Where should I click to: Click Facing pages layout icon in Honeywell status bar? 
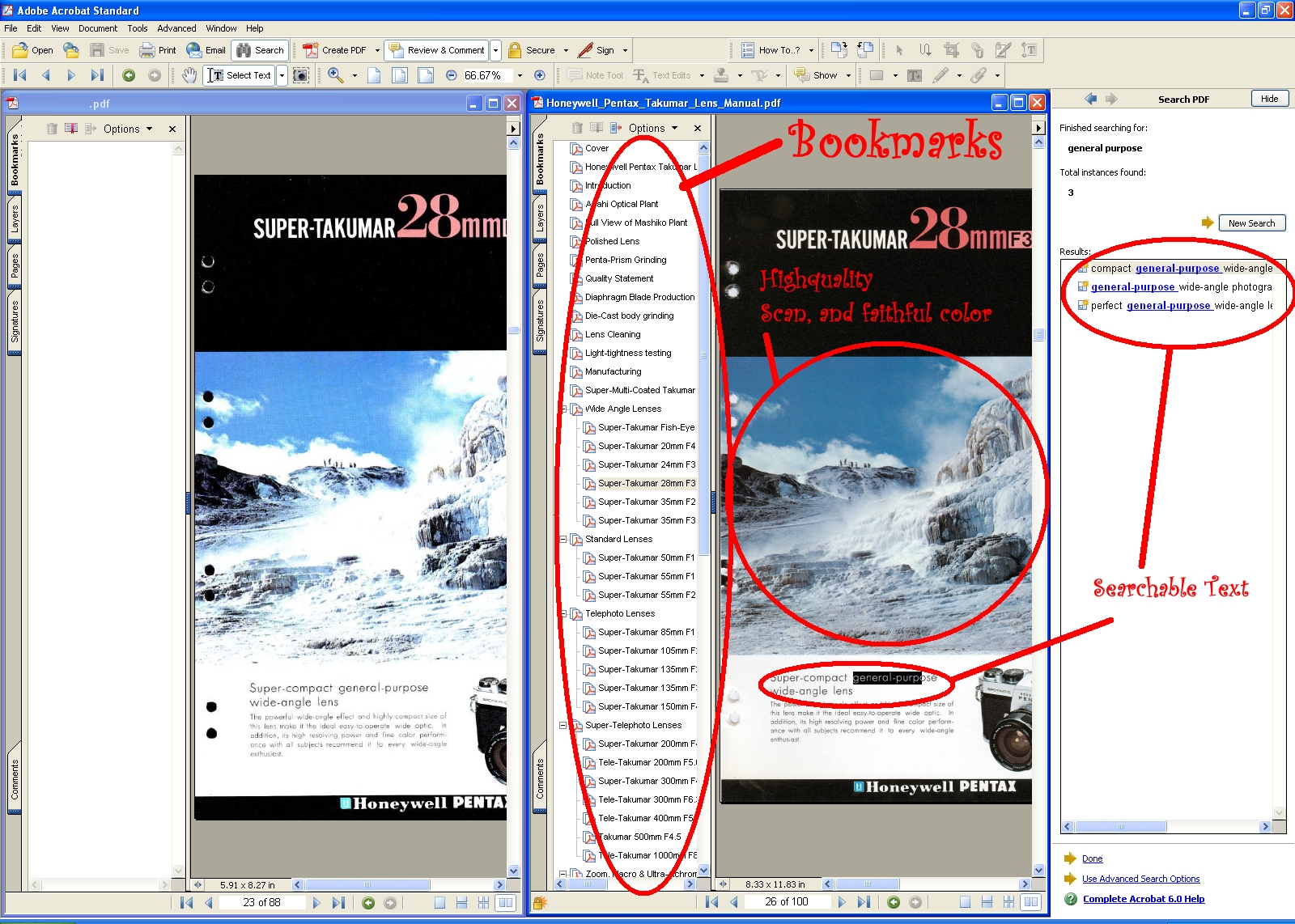tap(1031, 901)
